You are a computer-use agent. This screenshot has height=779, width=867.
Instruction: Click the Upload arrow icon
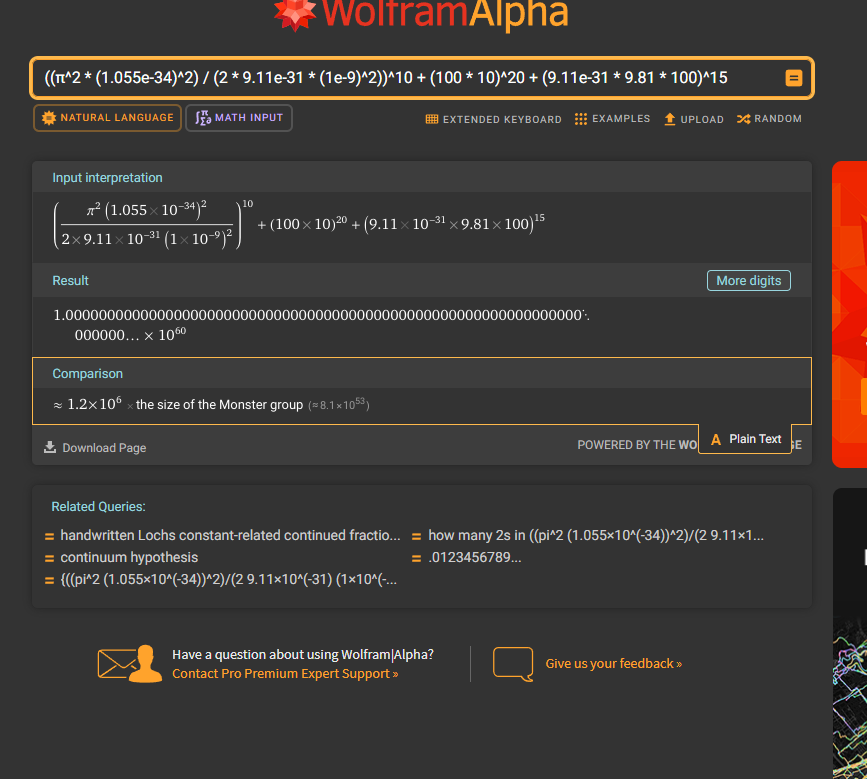pos(670,119)
